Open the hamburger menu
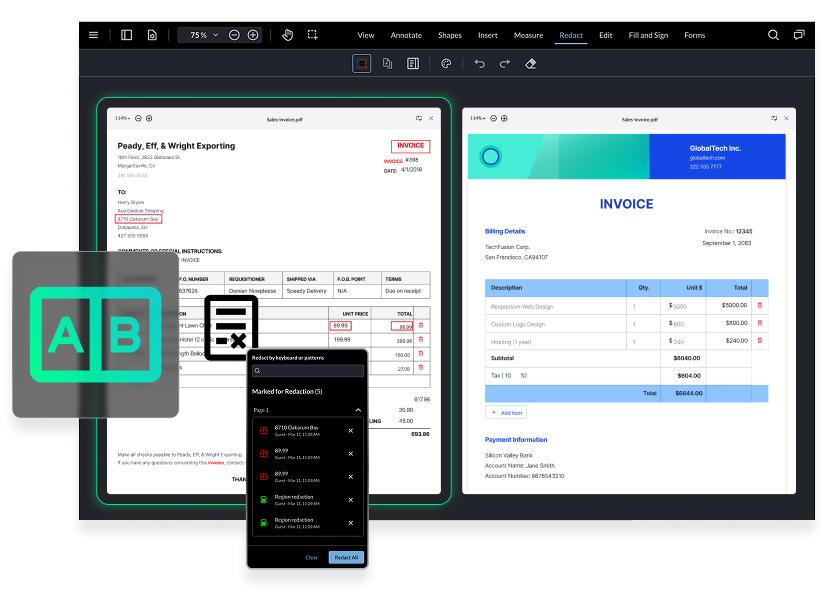The width and height of the screenshot is (829, 594). (94, 35)
